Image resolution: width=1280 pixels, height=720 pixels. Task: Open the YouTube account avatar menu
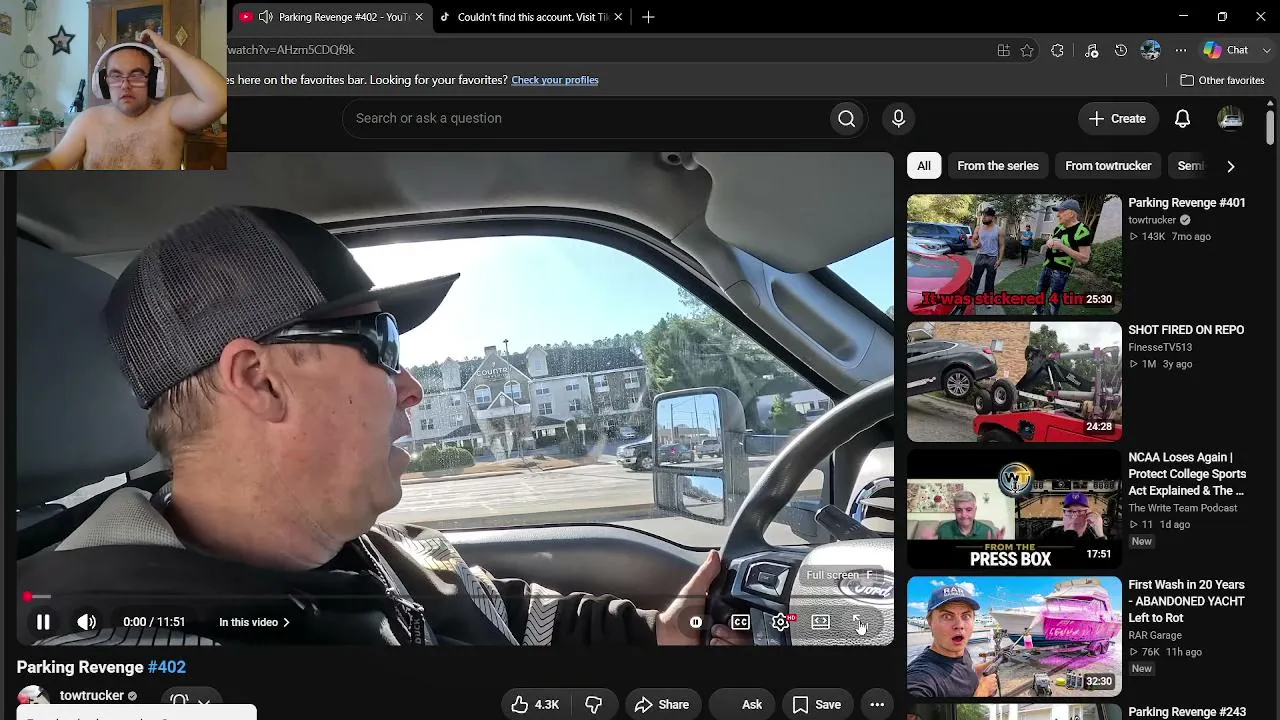[x=1230, y=118]
